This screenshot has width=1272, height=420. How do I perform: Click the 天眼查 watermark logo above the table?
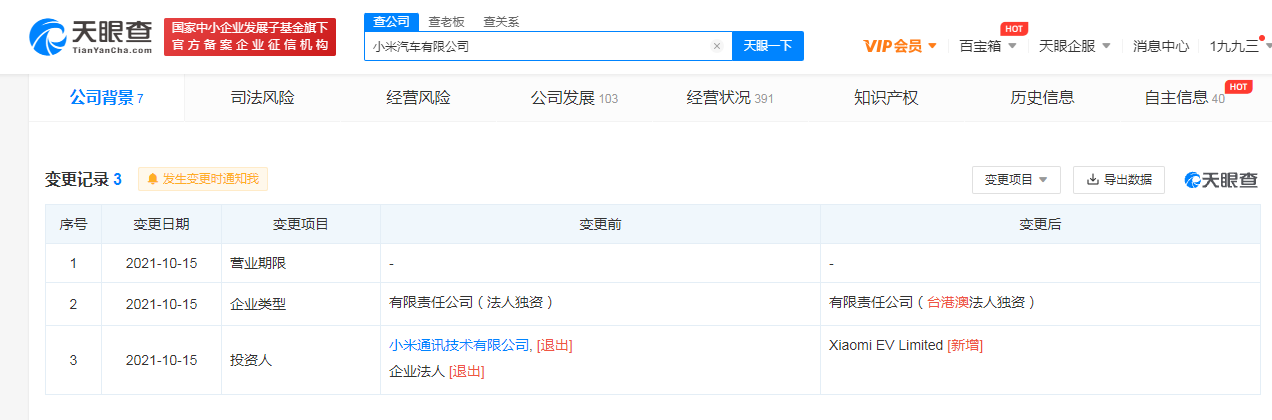coord(1221,180)
